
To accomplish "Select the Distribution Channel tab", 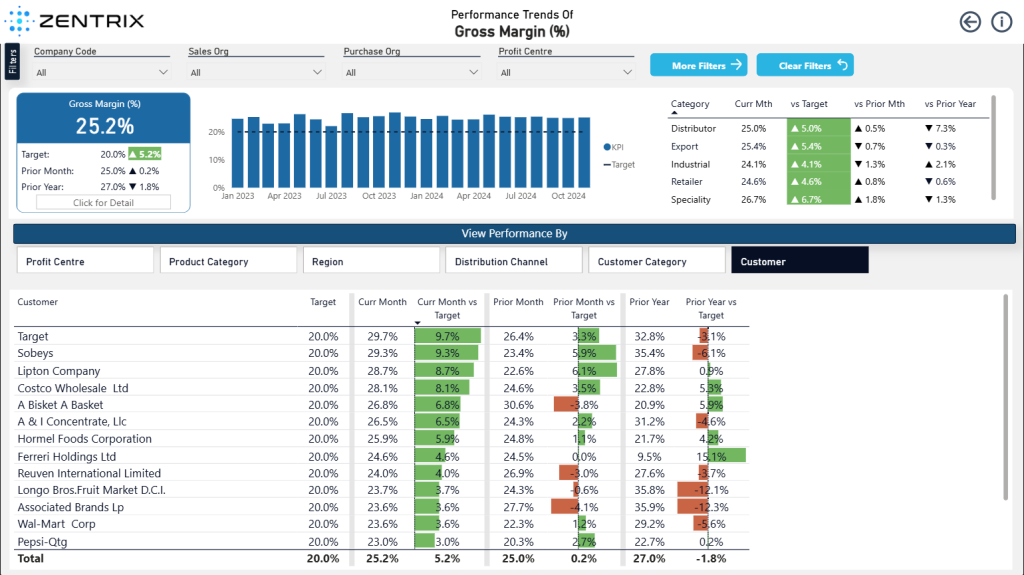I will click(514, 261).
